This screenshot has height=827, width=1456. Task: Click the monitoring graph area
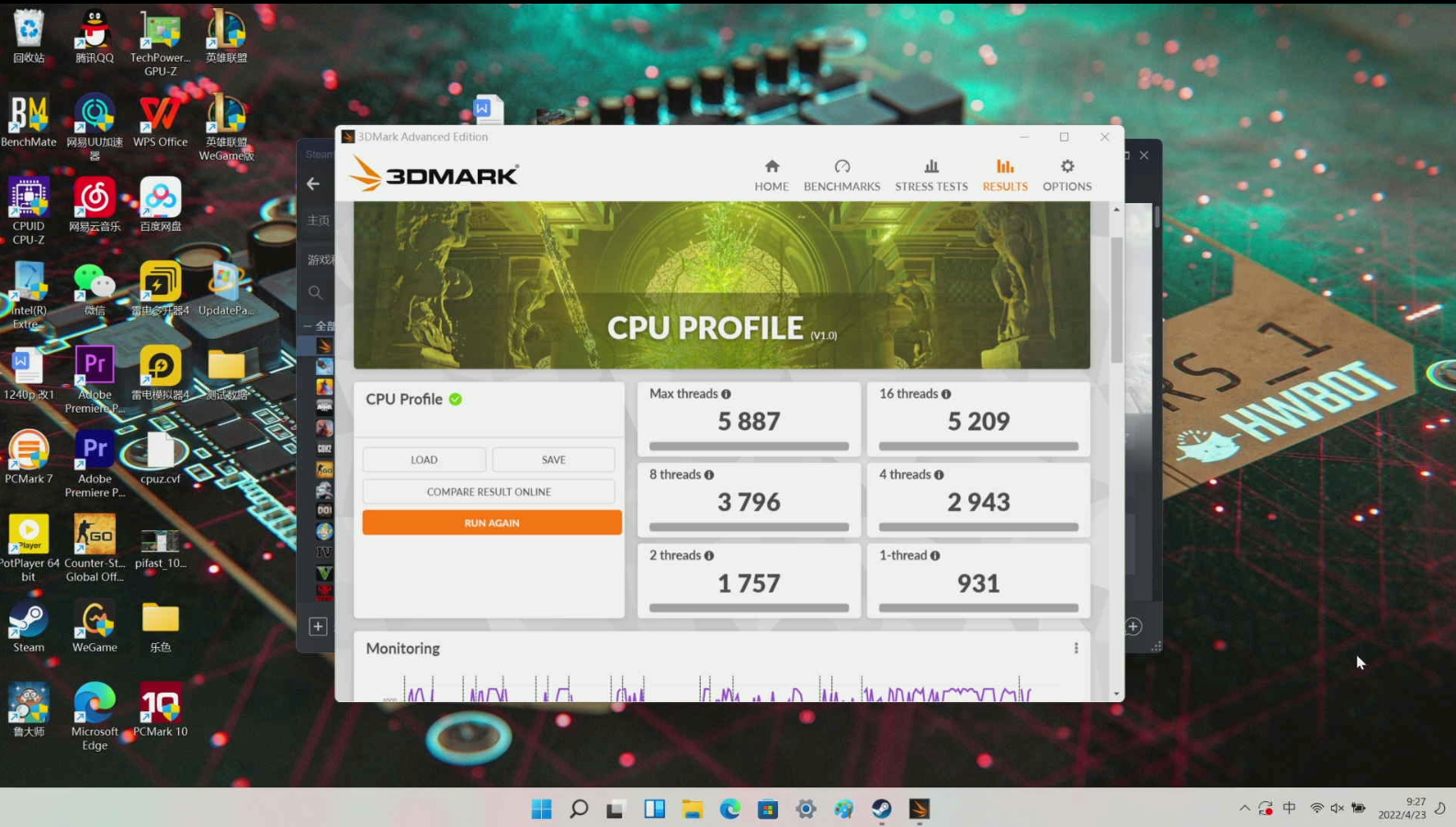tap(721, 687)
